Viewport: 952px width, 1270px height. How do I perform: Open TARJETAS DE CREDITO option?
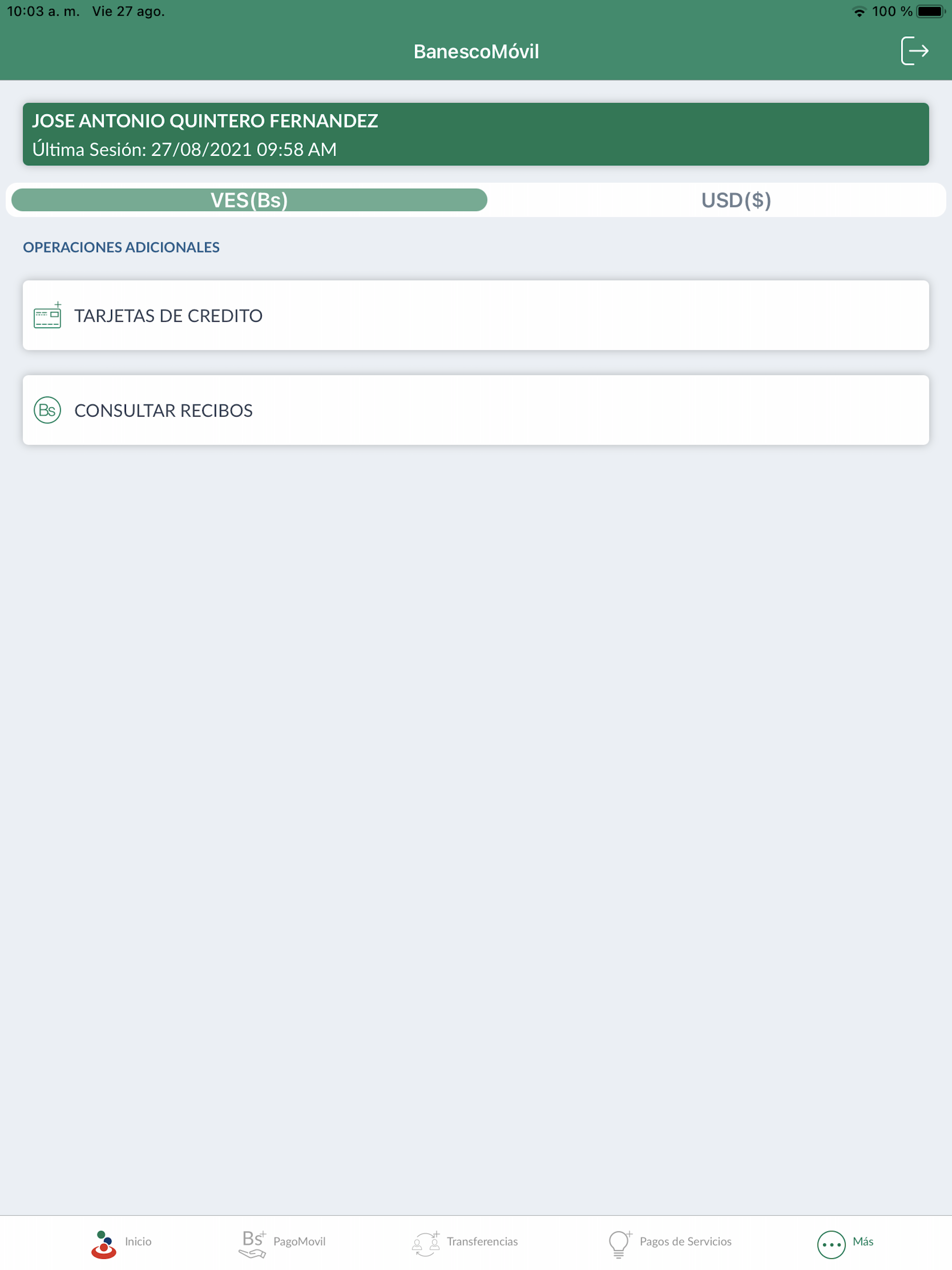pos(168,315)
